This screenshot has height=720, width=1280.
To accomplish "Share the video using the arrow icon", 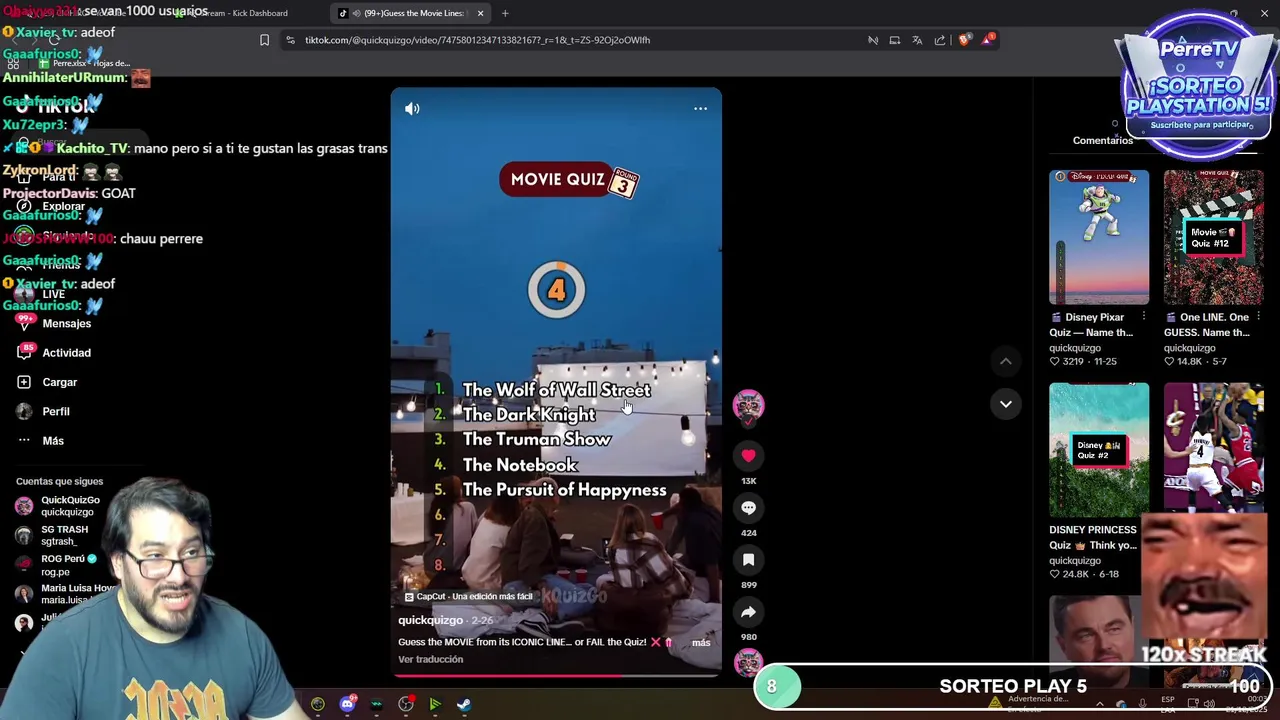I will [748, 612].
